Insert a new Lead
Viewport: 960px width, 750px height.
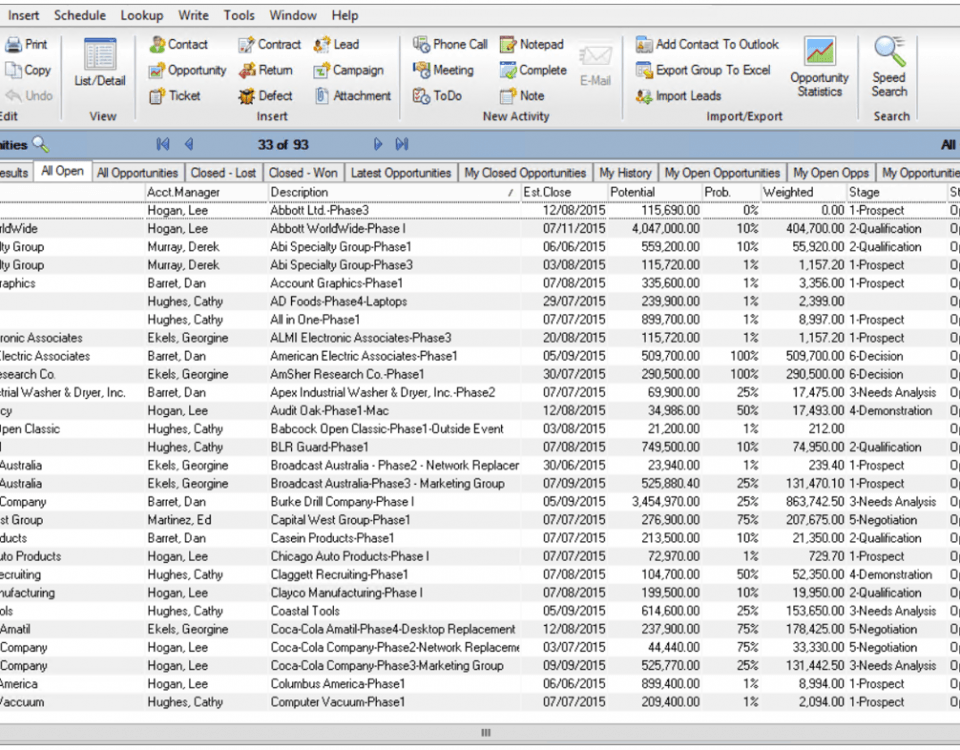(x=336, y=44)
